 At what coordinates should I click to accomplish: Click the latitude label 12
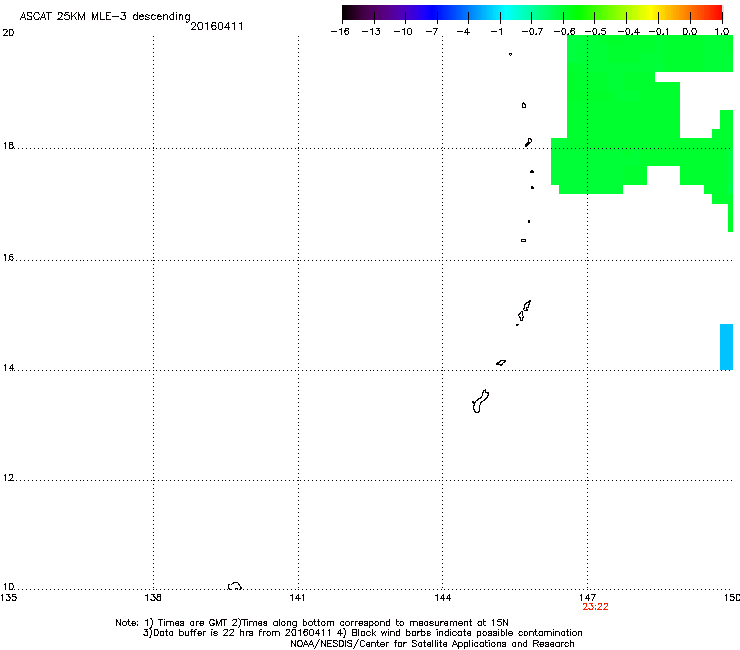(8, 478)
